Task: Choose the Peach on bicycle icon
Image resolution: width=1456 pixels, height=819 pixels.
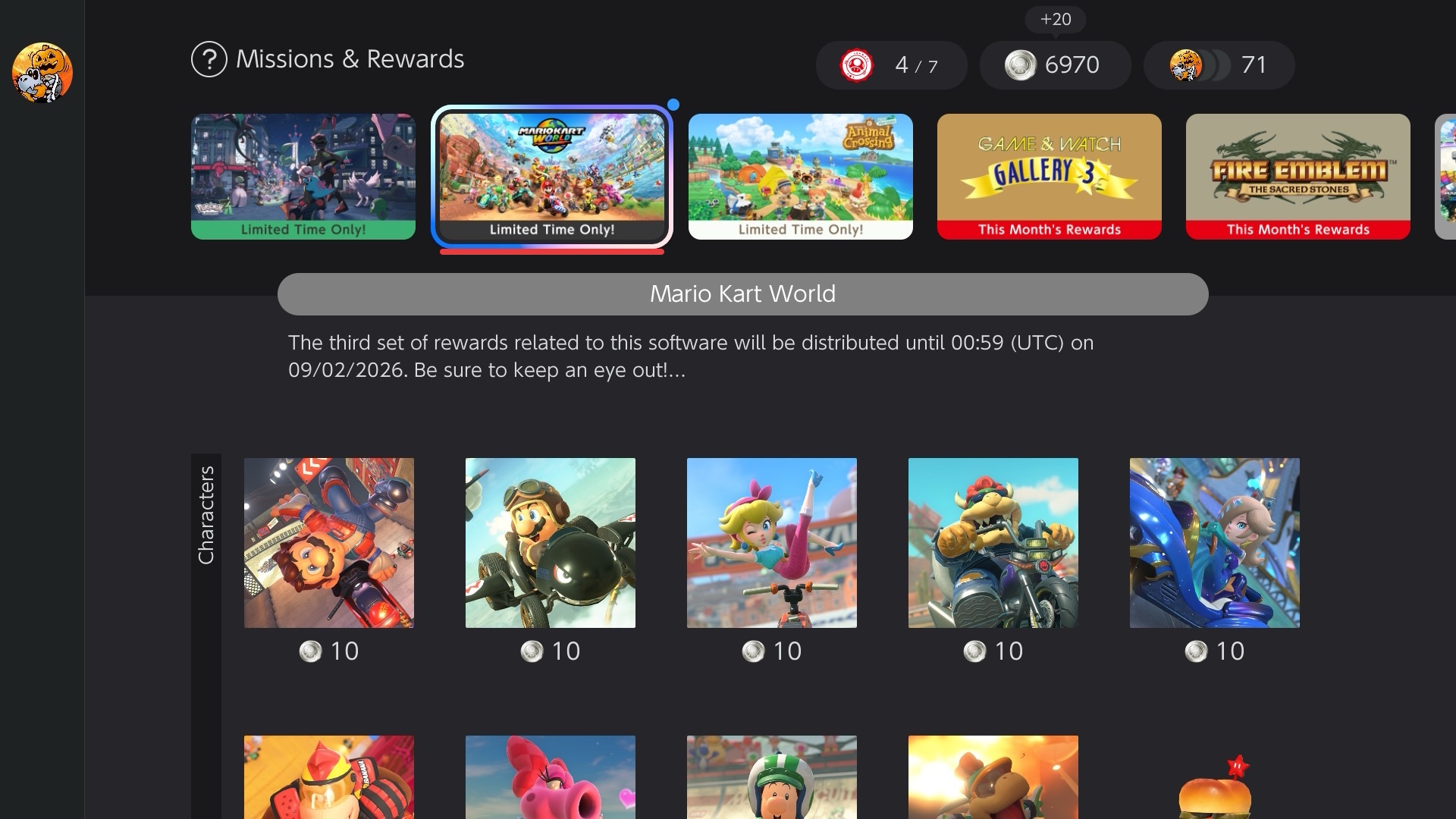Action: (x=772, y=543)
